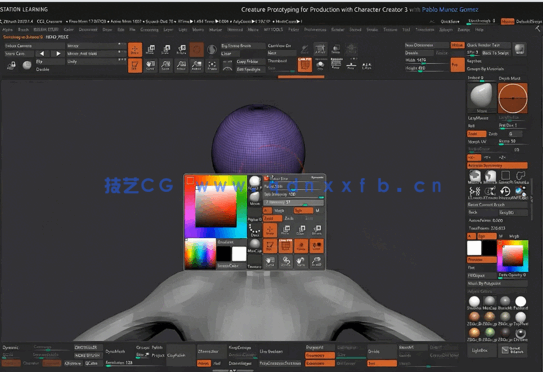Click the Store Cam button
Screen dimensions: 543x372
click(19, 54)
